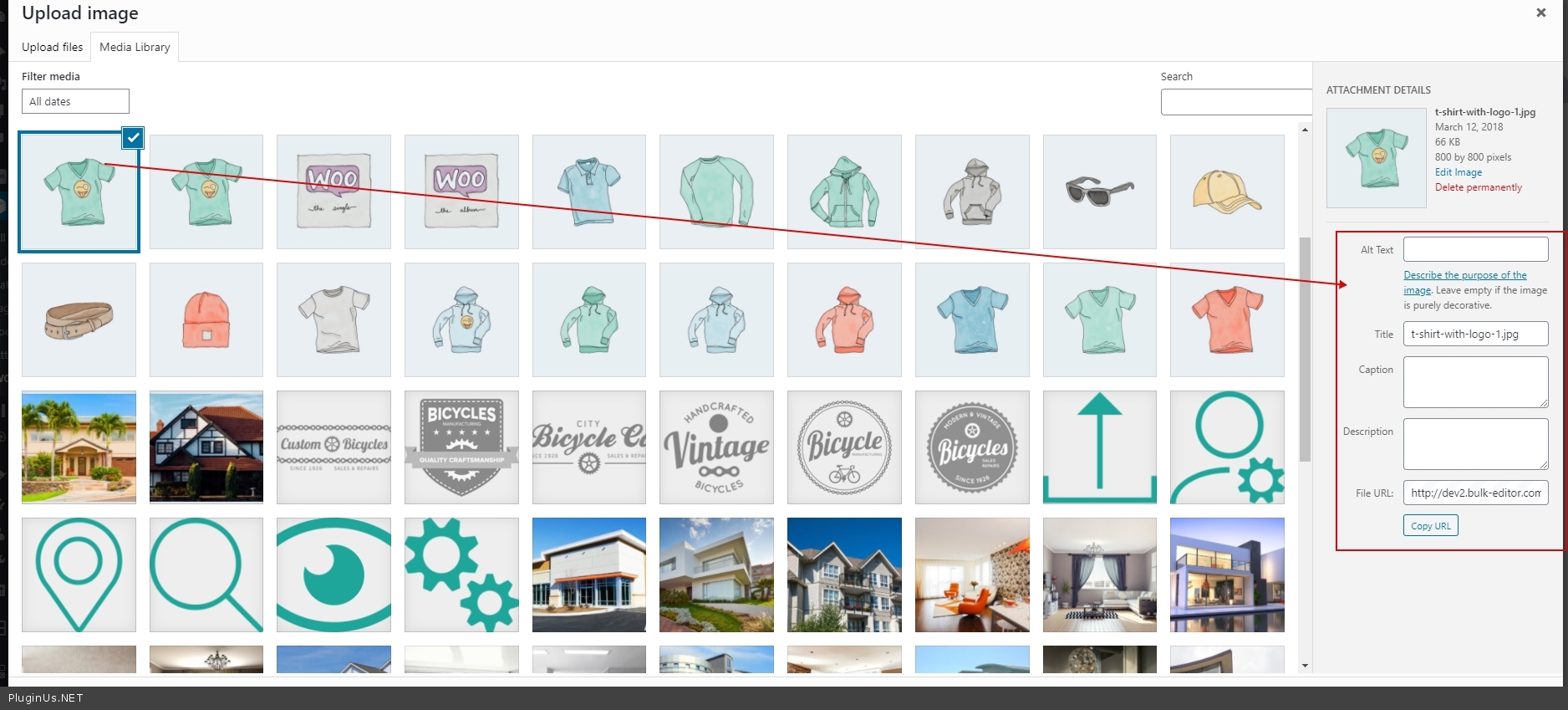Select the teal eye icon image

coord(333,575)
